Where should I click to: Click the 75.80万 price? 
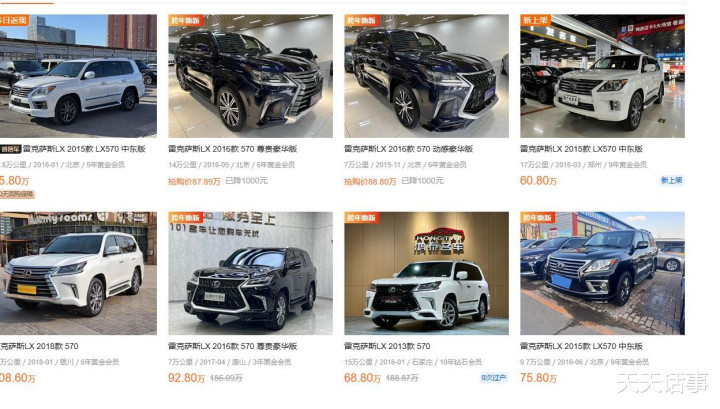[x=538, y=378]
